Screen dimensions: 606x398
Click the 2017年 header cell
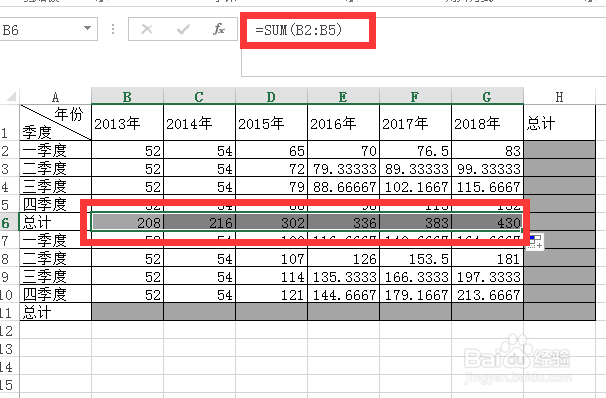[x=415, y=122]
